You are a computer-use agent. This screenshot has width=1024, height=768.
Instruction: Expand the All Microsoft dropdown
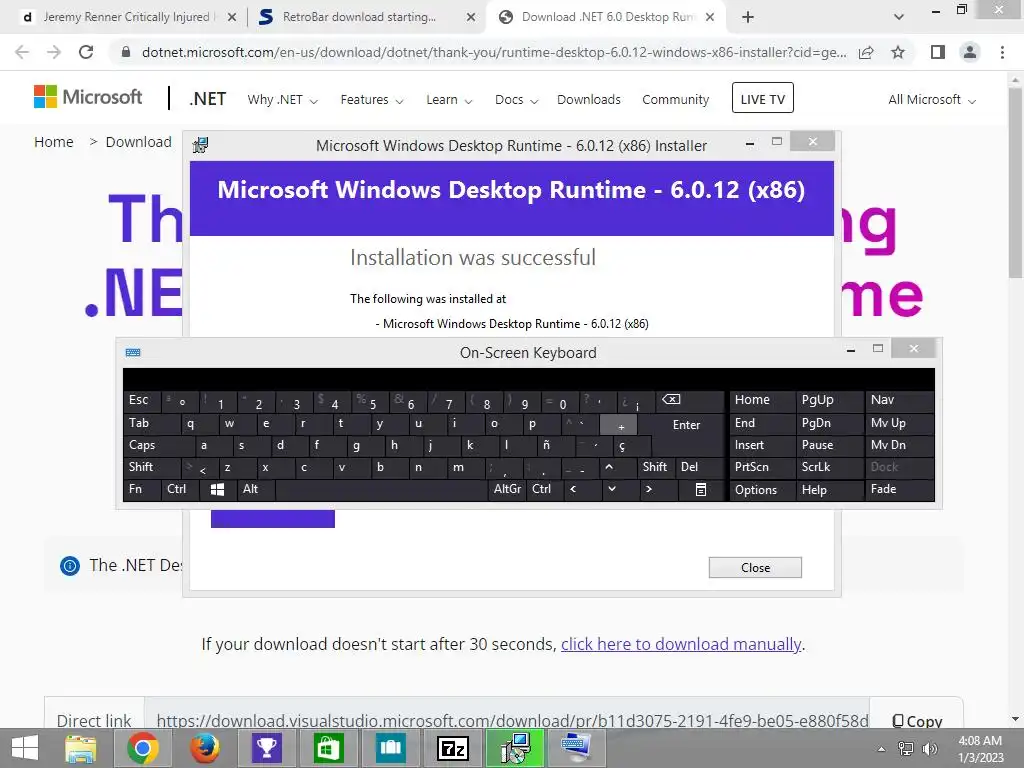[932, 100]
